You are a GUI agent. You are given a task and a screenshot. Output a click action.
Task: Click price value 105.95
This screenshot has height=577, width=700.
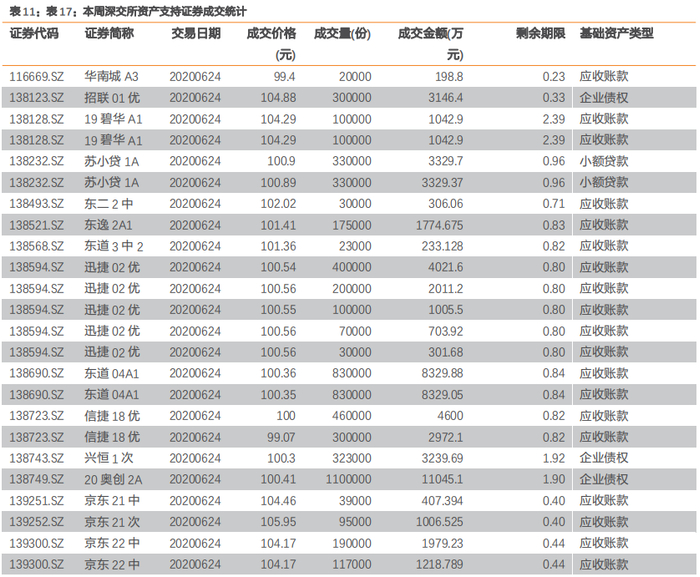click(278, 522)
